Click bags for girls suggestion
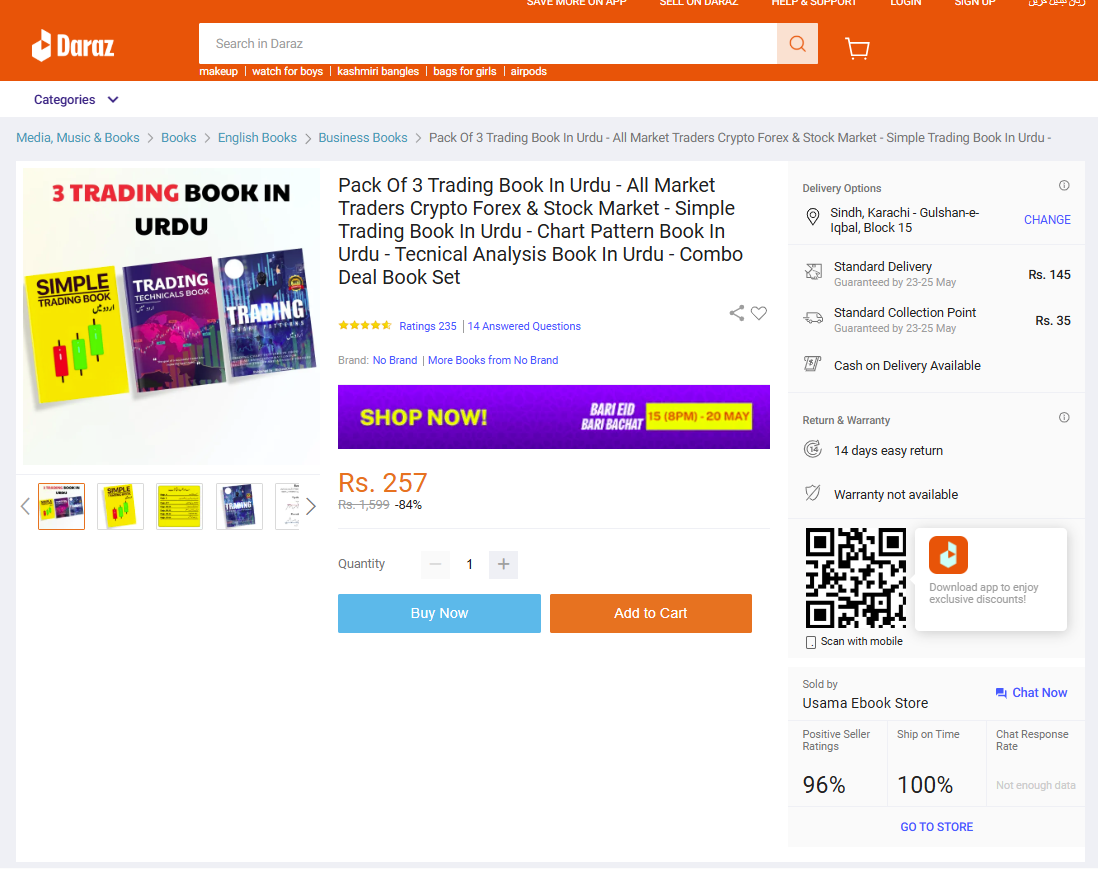This screenshot has height=869, width=1098. coord(464,71)
